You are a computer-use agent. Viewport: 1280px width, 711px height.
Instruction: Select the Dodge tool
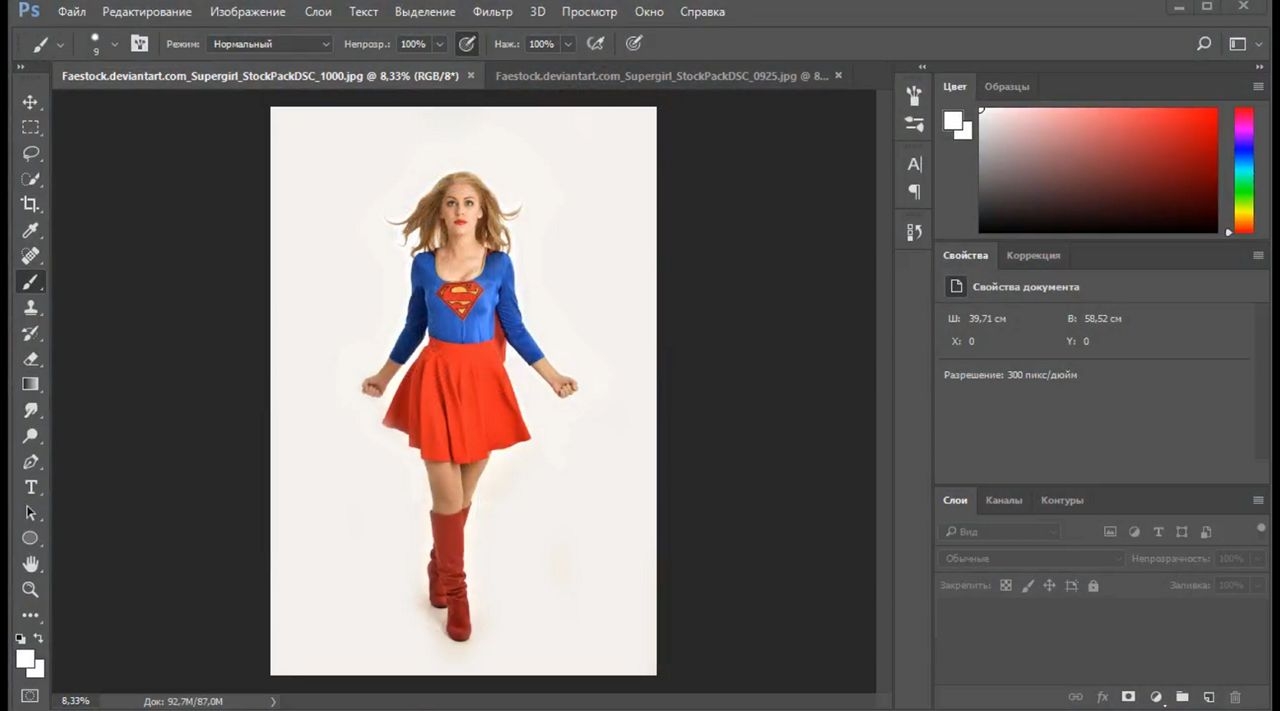[30, 436]
